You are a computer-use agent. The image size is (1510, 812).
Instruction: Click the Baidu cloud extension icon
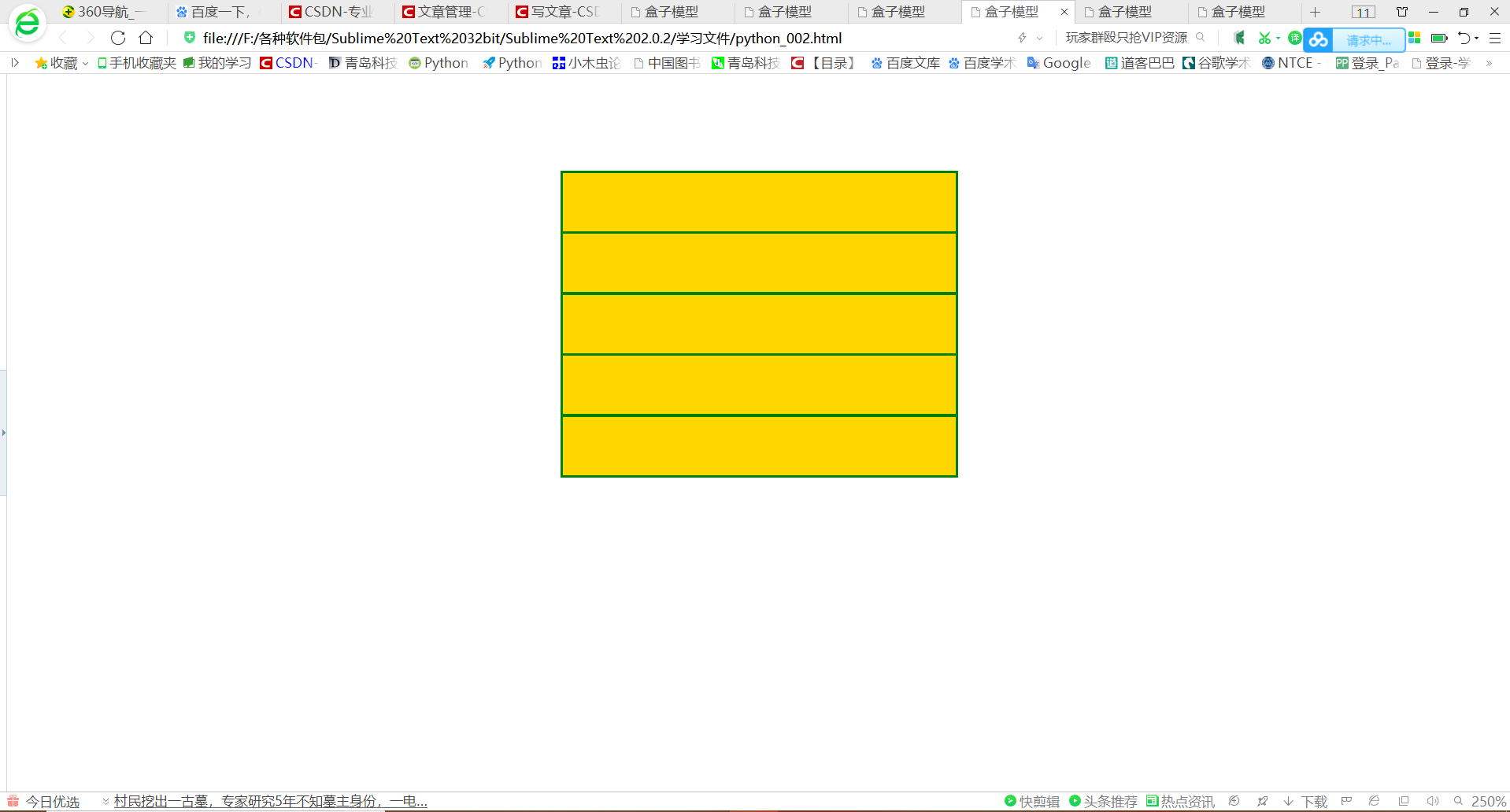point(1319,39)
